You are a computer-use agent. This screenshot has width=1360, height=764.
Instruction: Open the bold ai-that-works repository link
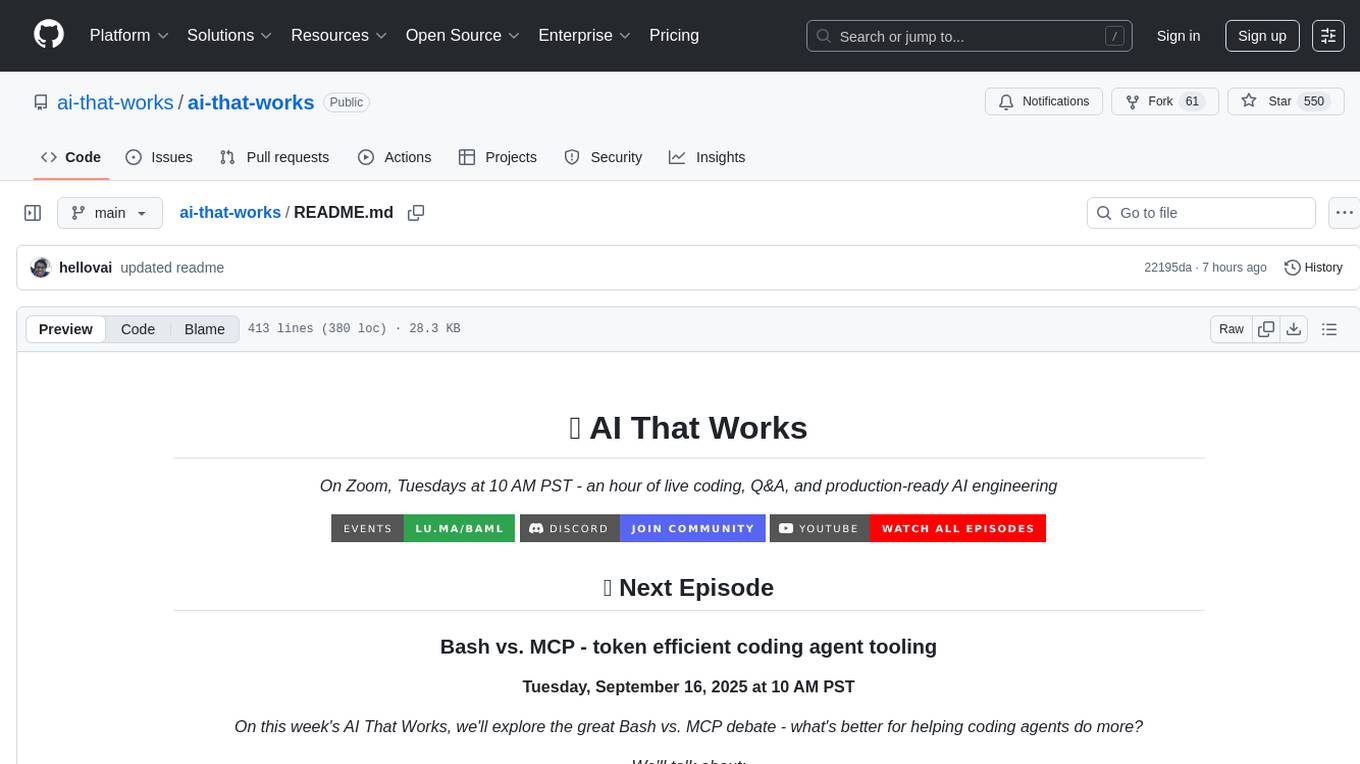(251, 102)
